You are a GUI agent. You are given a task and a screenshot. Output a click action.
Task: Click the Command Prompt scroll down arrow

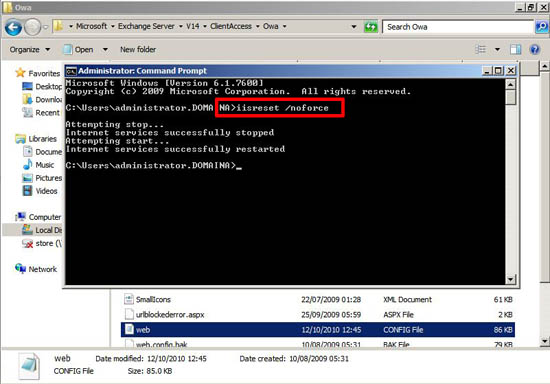tap(510, 279)
